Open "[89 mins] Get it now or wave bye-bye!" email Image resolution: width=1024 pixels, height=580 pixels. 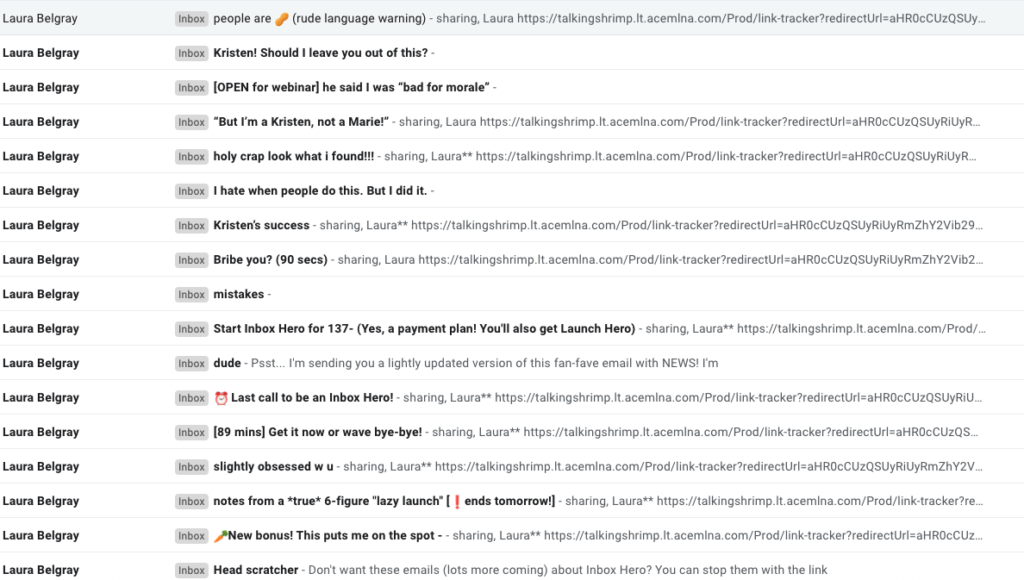pyautogui.click(x=317, y=433)
